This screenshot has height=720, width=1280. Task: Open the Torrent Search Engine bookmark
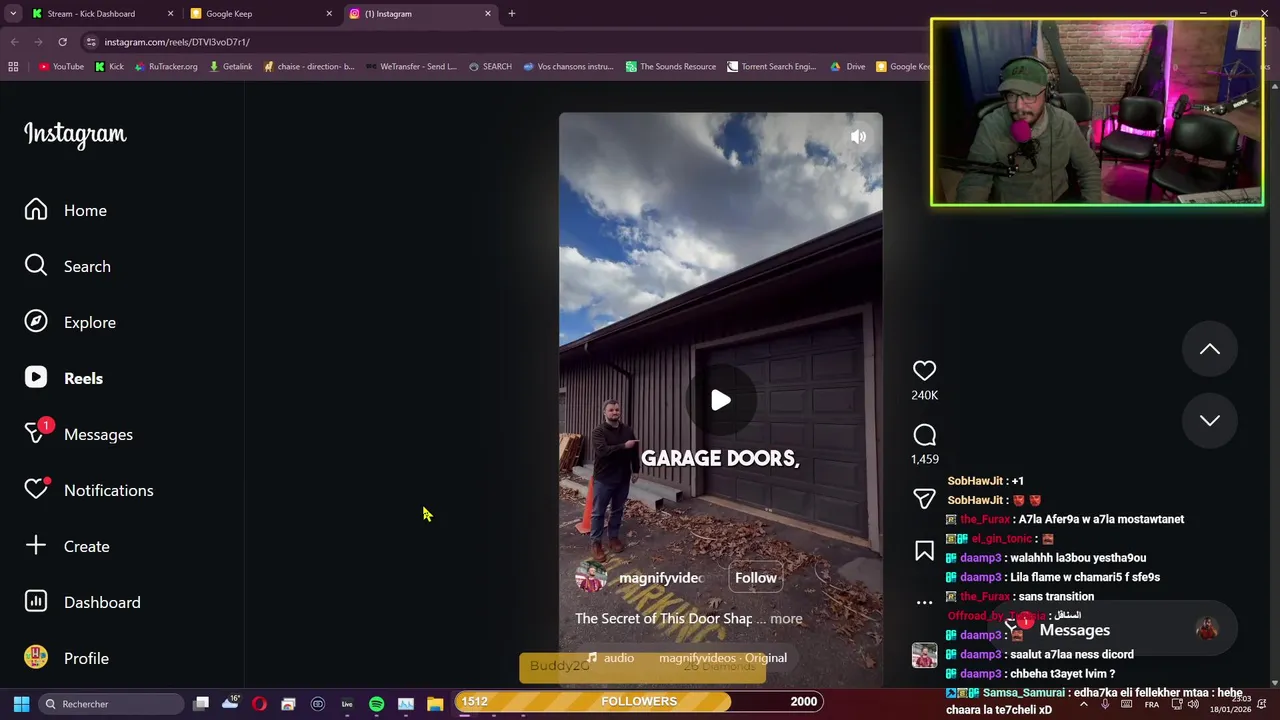[772, 67]
